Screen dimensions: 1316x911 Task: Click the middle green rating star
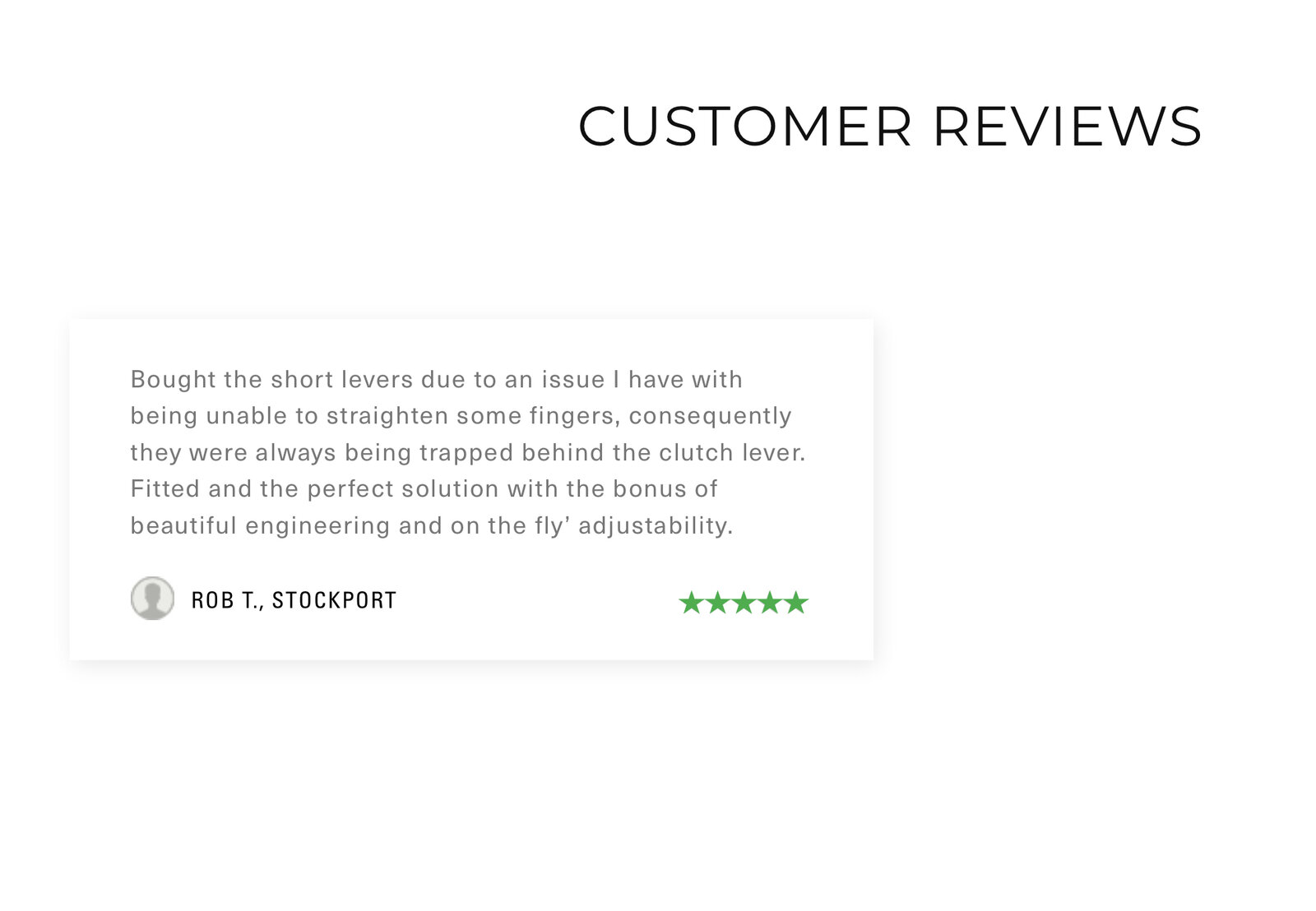tap(744, 603)
